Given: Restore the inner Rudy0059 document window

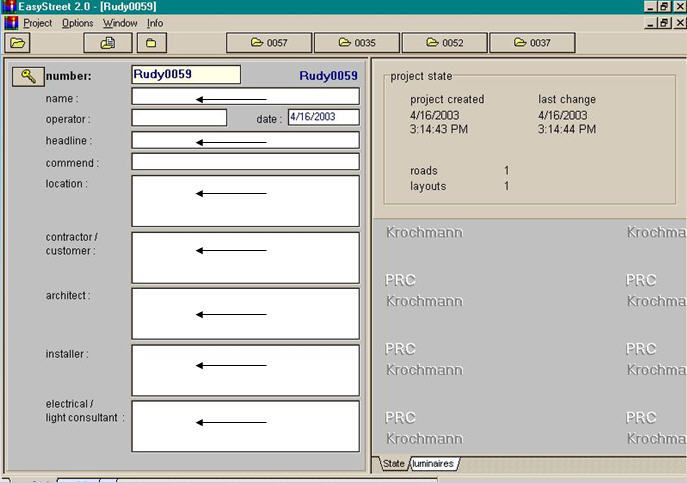Looking at the screenshot, I should [664, 23].
